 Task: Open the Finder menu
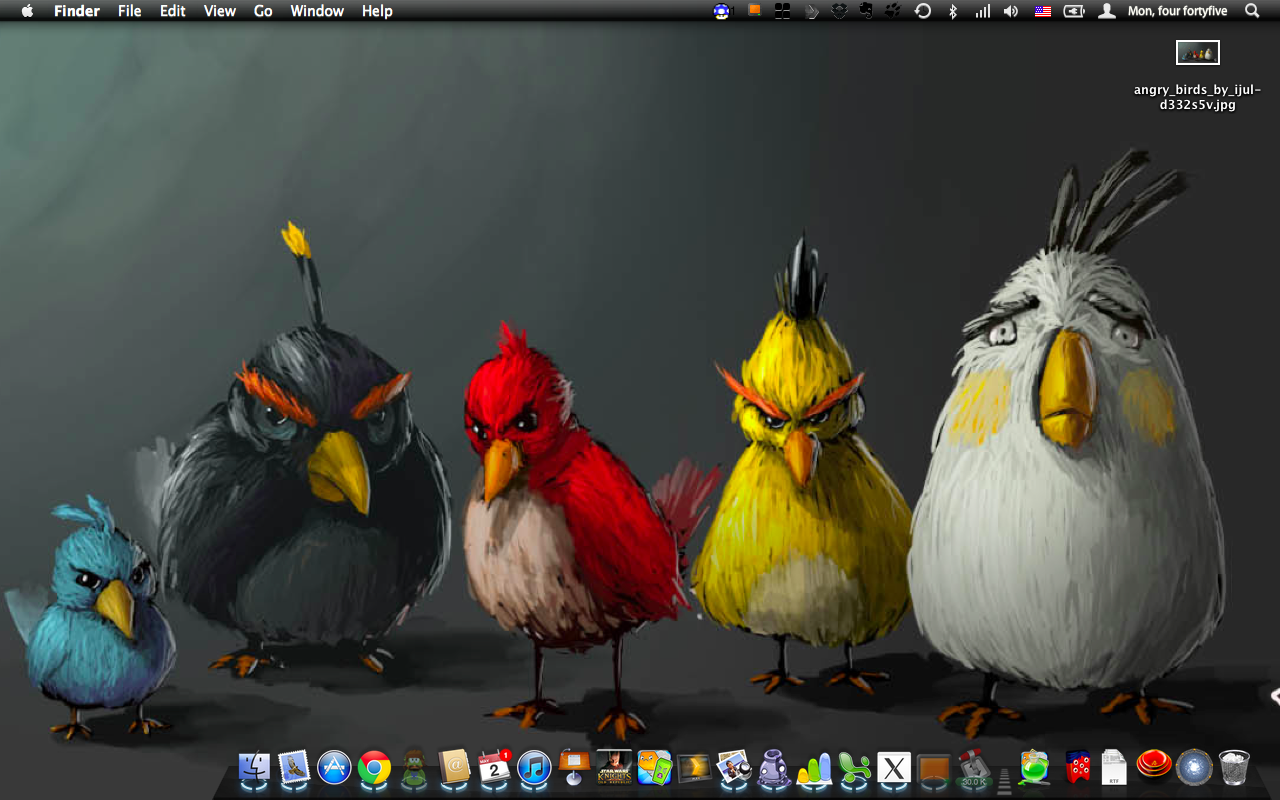pos(76,11)
